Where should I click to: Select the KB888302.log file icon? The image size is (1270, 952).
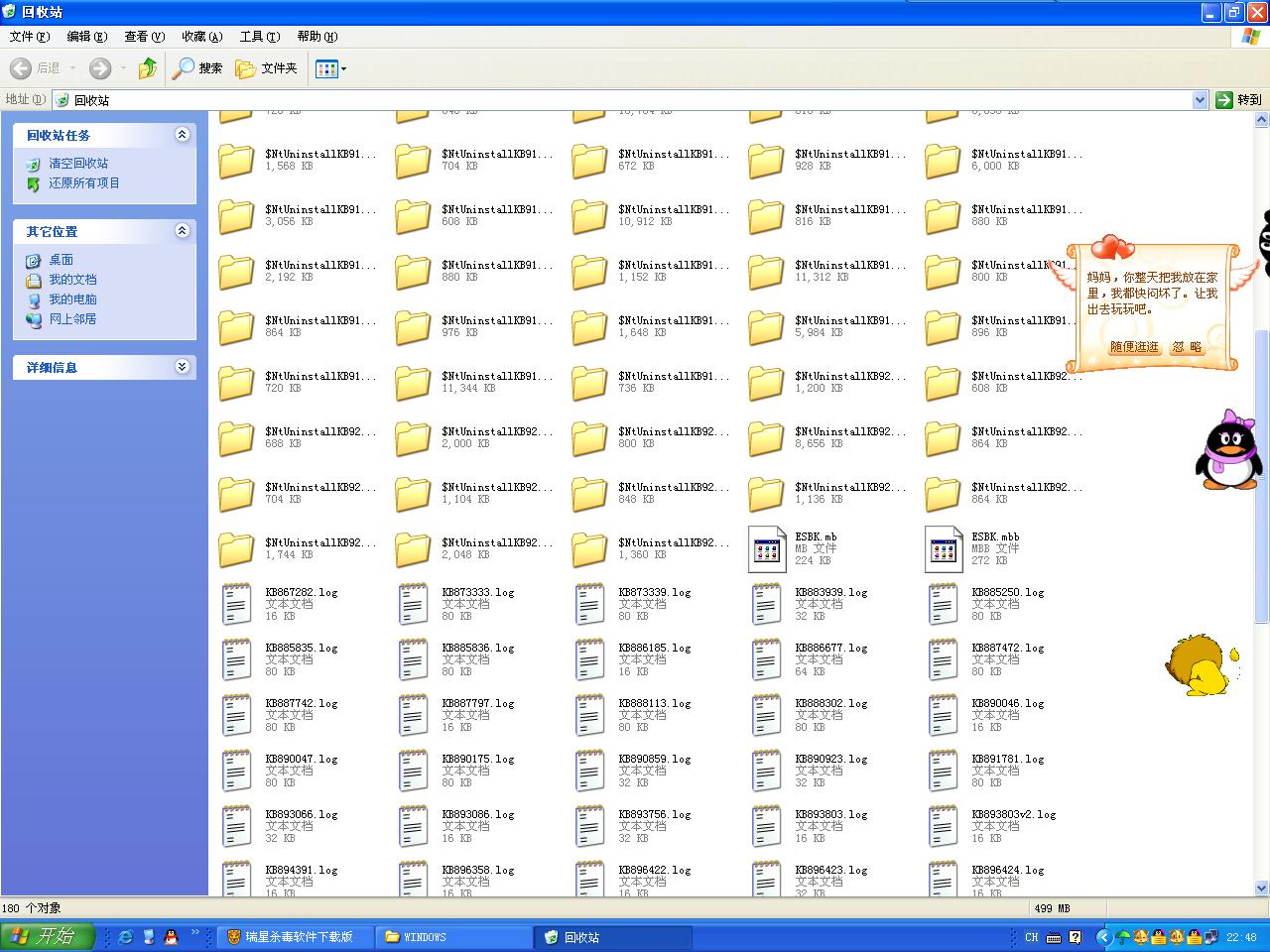(767, 716)
